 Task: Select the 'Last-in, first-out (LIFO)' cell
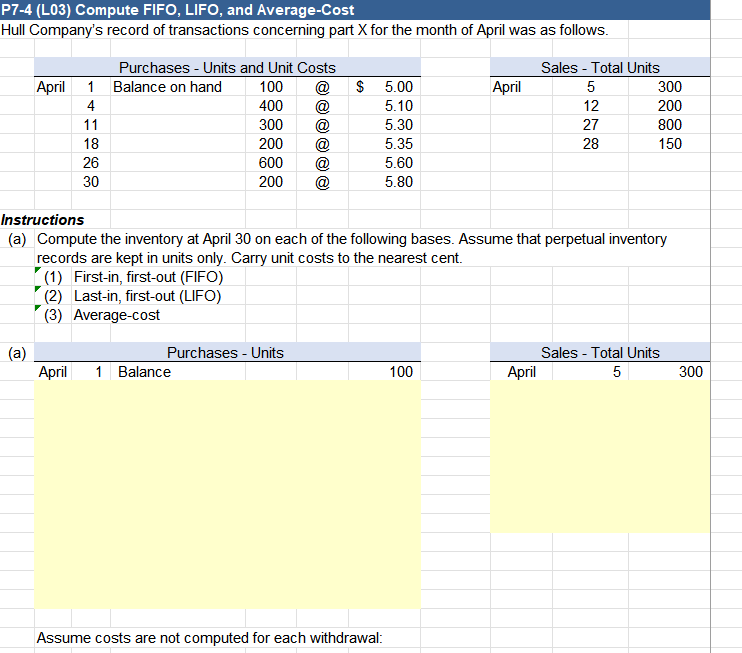coord(148,296)
